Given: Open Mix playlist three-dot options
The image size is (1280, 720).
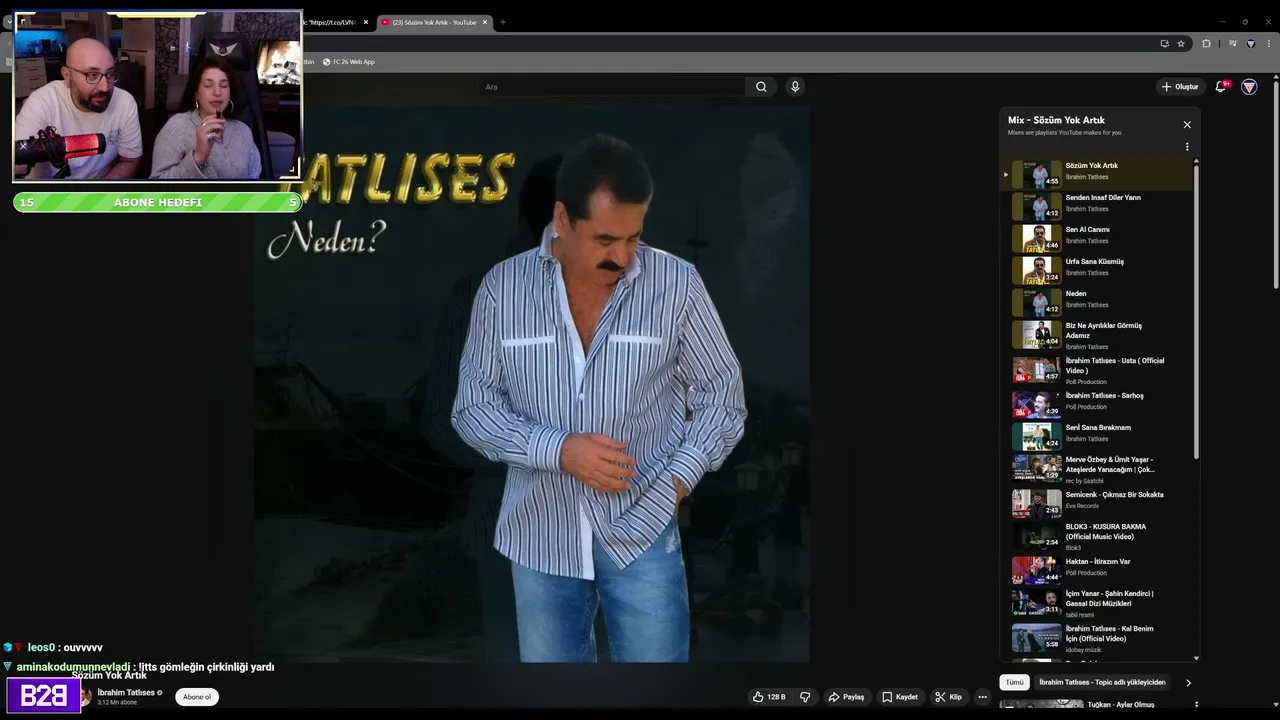Looking at the screenshot, I should pyautogui.click(x=1187, y=147).
